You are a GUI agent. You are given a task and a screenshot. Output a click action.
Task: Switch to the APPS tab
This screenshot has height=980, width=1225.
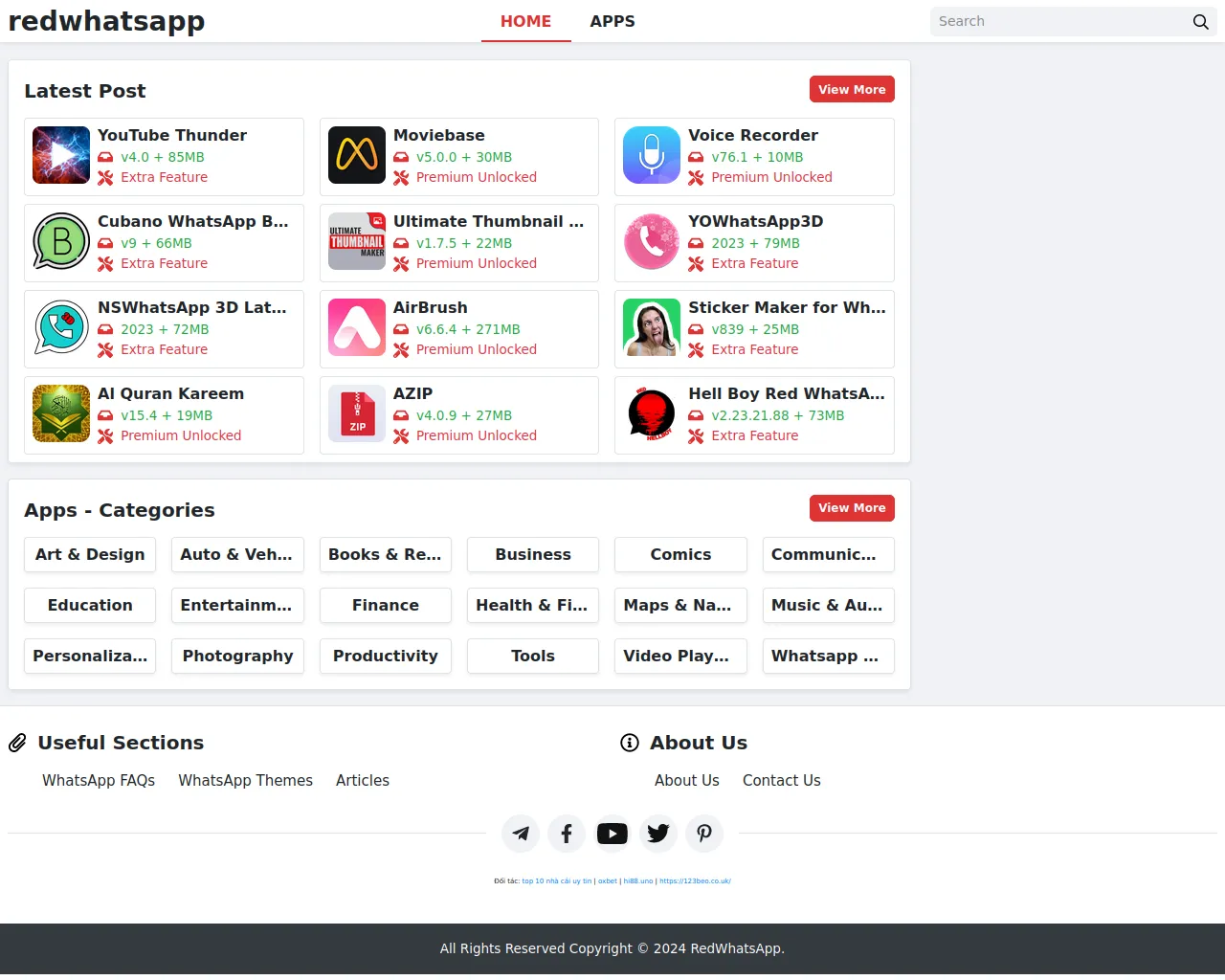612,21
